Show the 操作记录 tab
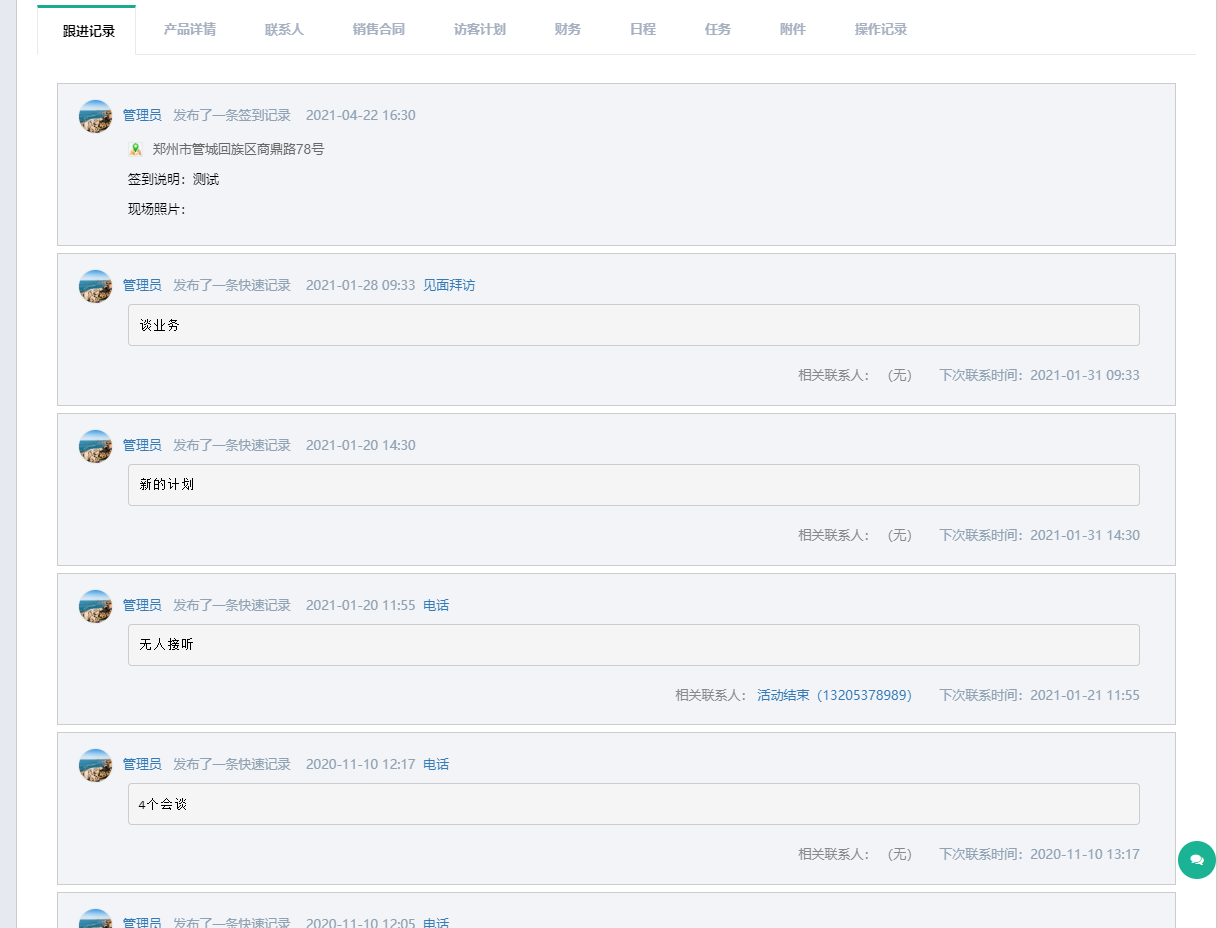The width and height of the screenshot is (1217, 928). tap(881, 30)
